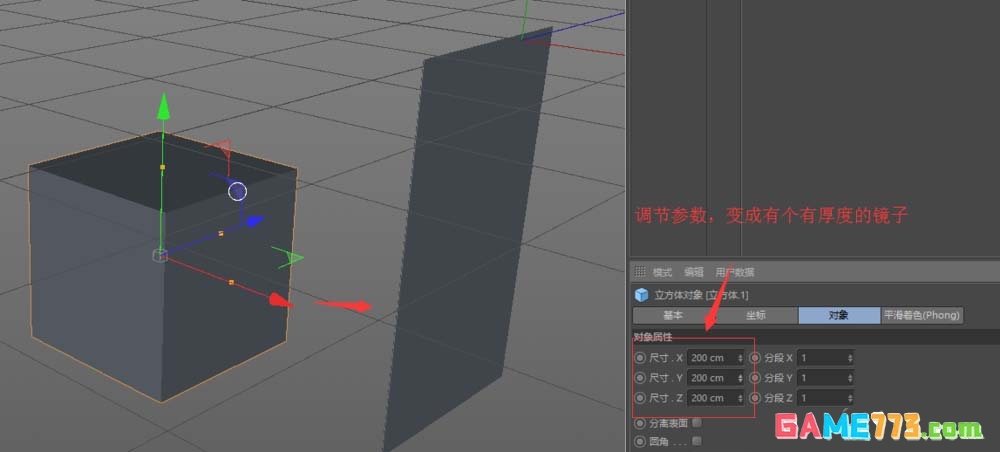Grab the green Y-axis arrow tip on cube
1000x452 pixels.
163,106
